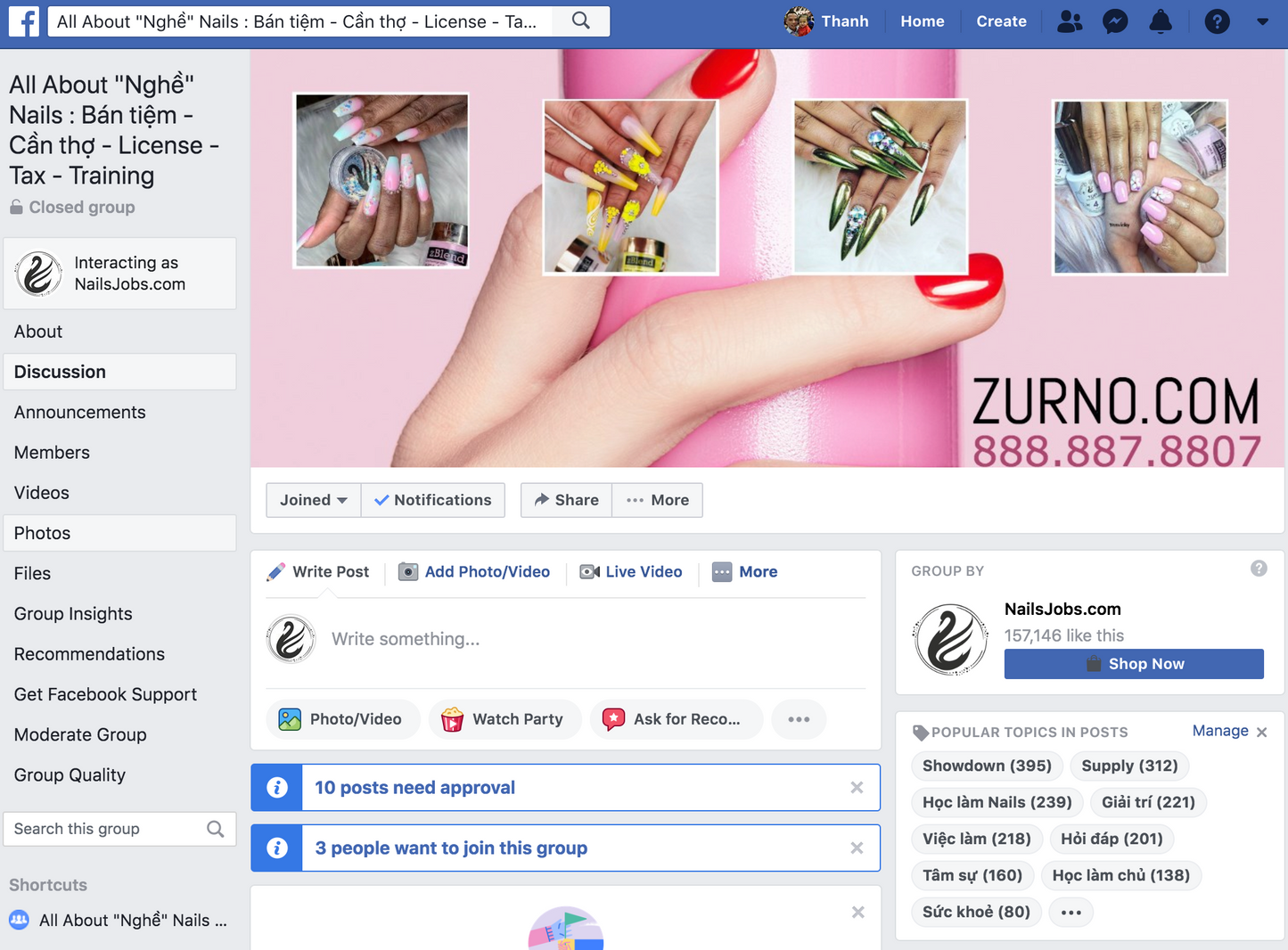Screen dimensions: 1288x950
Task: Select the Hỏi đáp (201) topic
Action: point(1112,839)
